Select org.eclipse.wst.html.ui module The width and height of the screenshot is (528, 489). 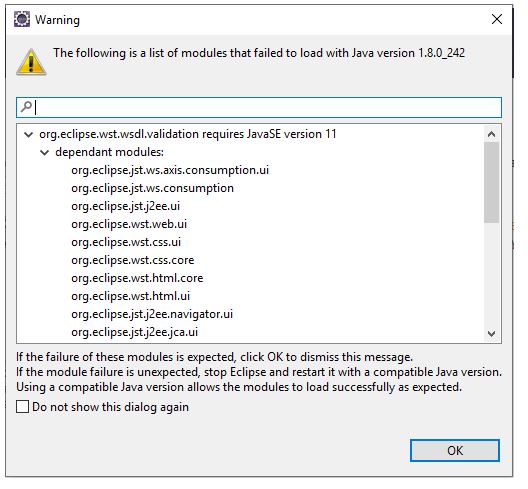point(131,296)
